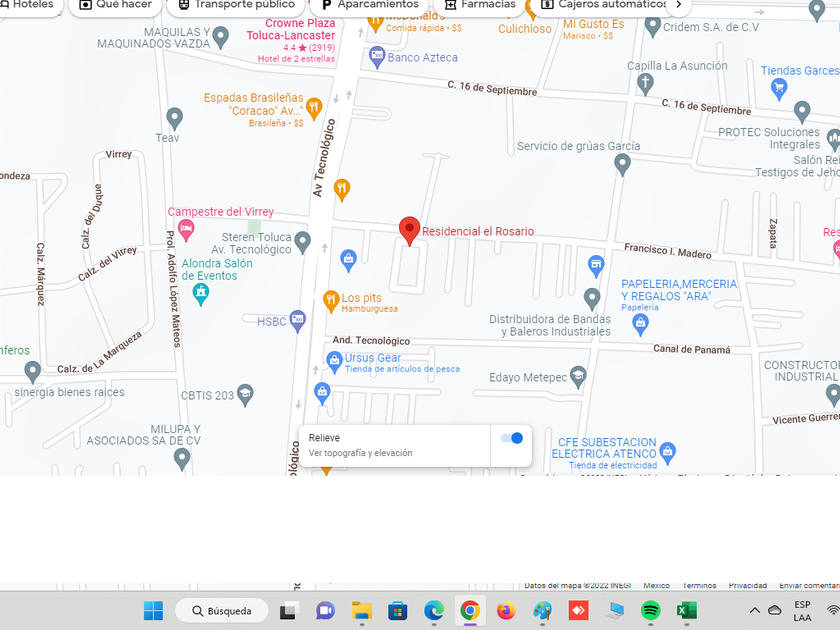Open the Tiendas Garces shopping cart marker
This screenshot has height=630, width=840.
click(779, 89)
